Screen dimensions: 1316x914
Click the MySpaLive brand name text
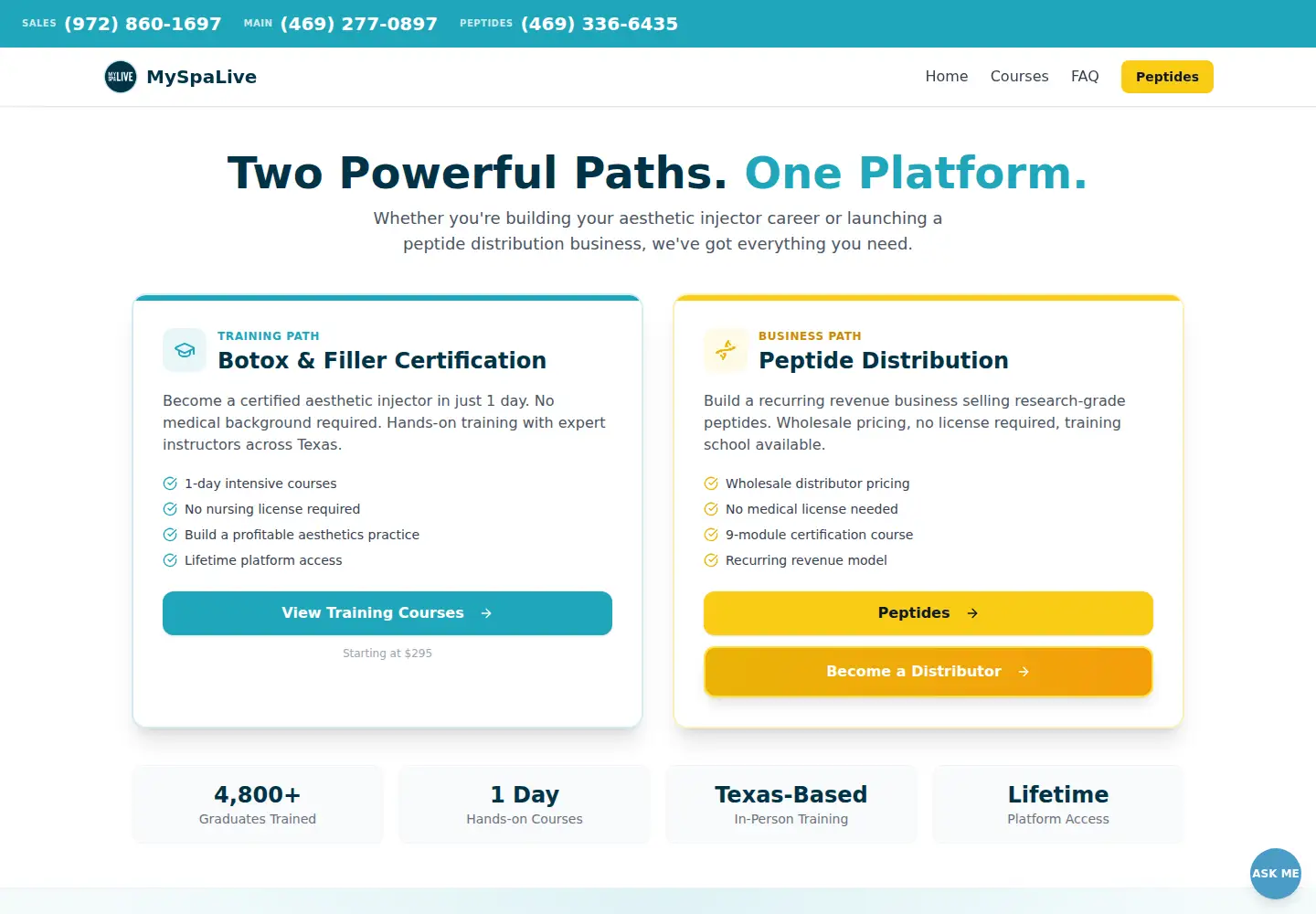point(202,77)
